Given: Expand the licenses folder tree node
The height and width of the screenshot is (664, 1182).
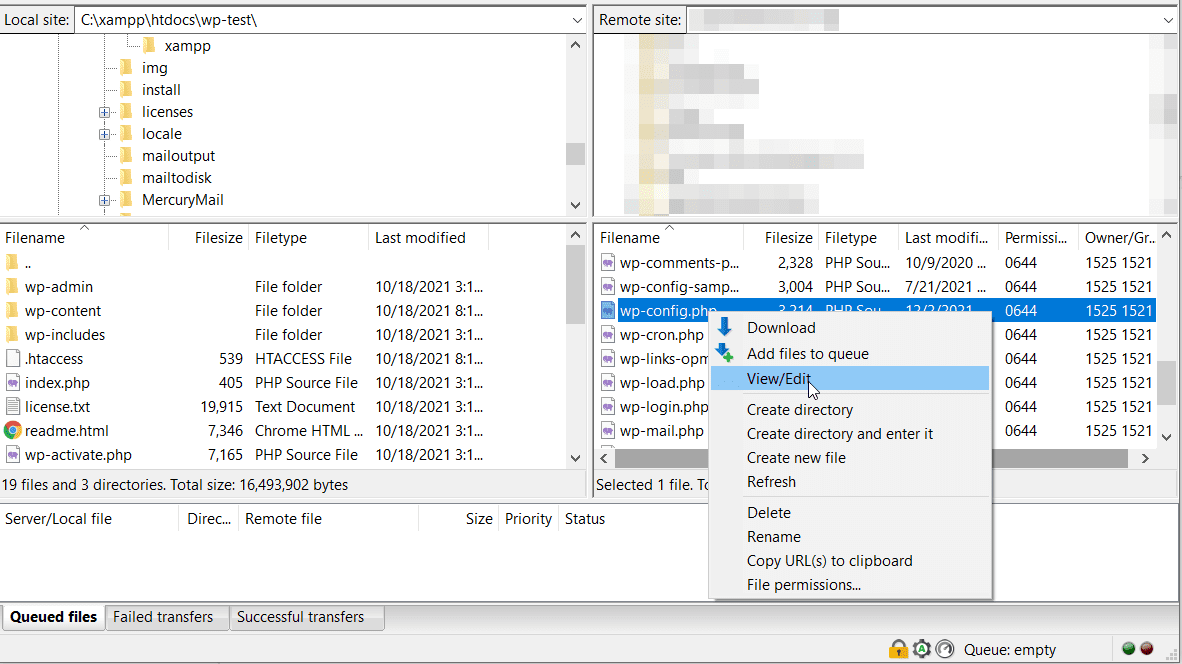Looking at the screenshot, I should coord(104,112).
